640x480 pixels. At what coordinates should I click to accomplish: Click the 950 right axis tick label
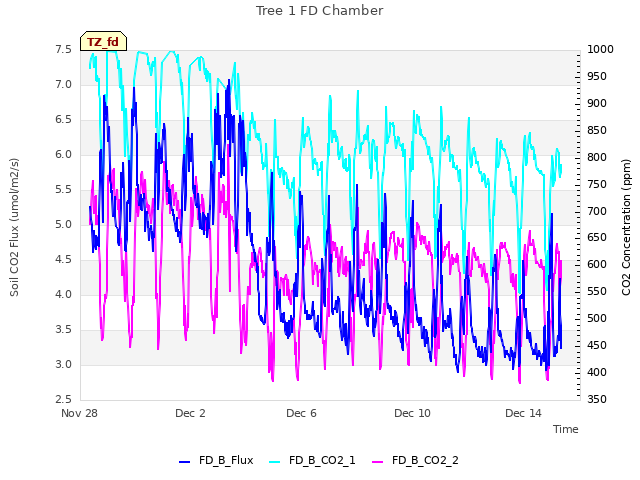(597, 76)
